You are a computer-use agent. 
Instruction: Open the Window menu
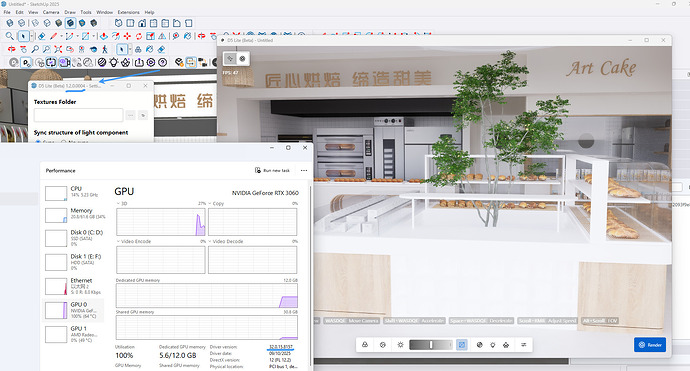[x=105, y=12]
